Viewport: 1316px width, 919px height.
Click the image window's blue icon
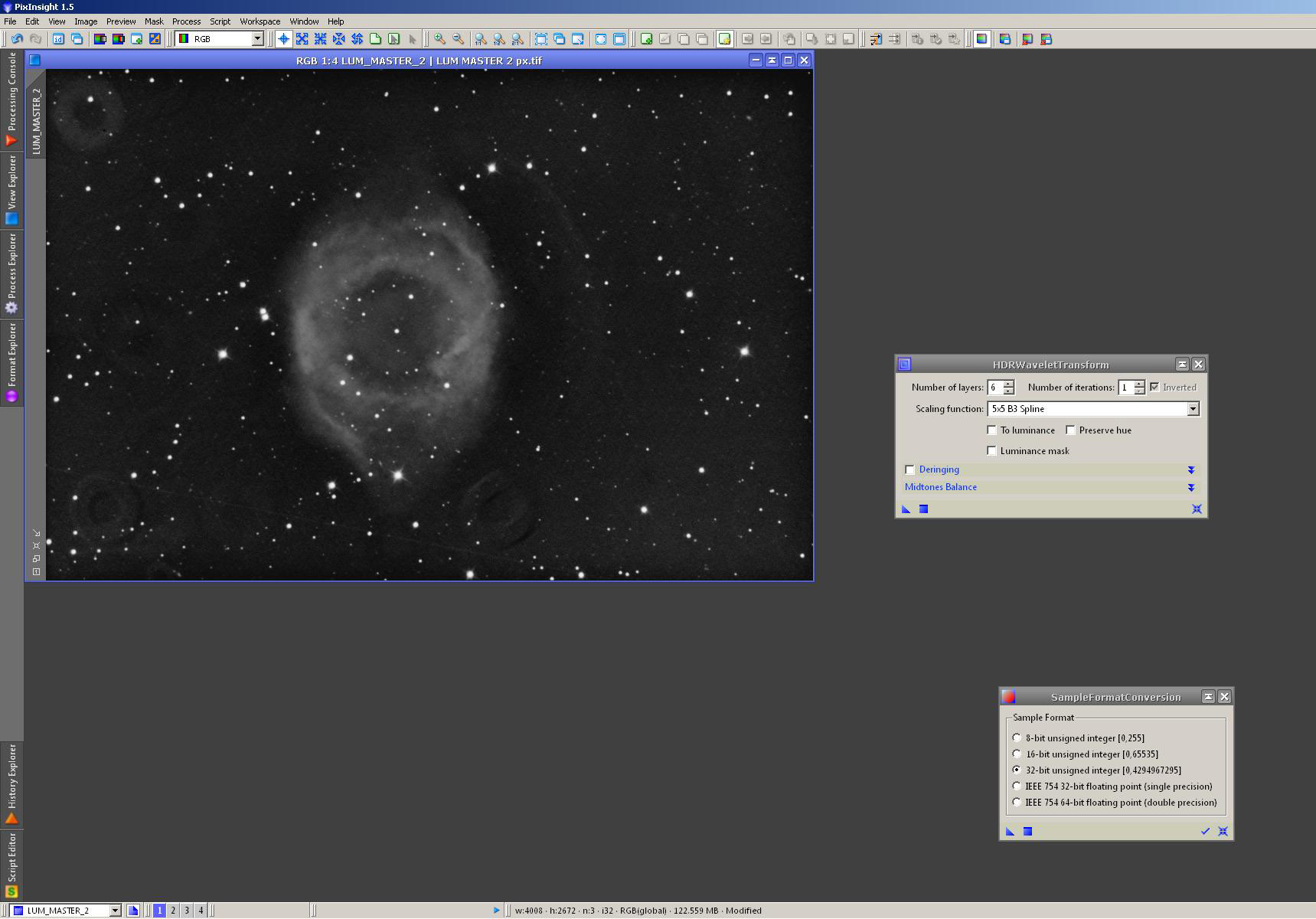click(34, 61)
